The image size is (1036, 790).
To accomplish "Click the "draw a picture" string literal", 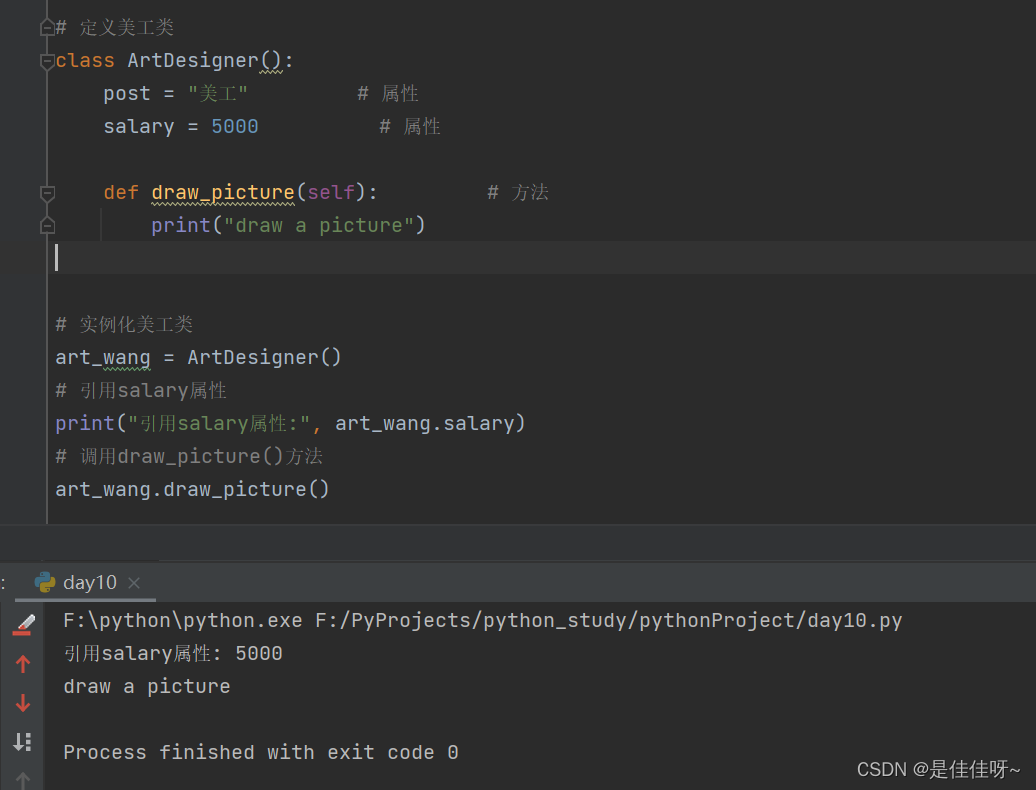I will click(x=319, y=225).
